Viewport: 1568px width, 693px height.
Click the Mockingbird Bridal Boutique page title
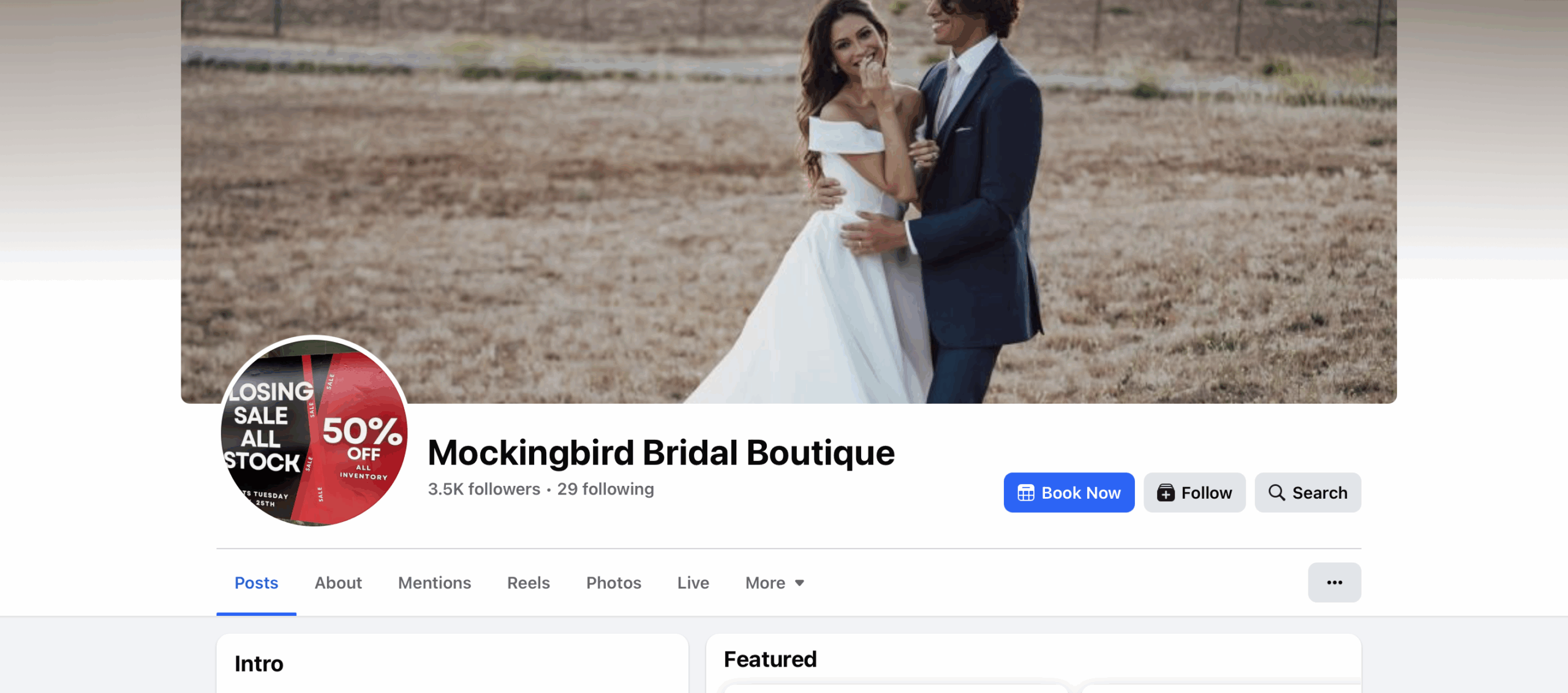click(661, 453)
